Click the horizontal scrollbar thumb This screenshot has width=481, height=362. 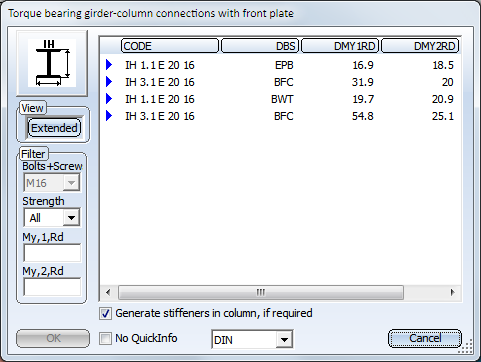(261, 292)
